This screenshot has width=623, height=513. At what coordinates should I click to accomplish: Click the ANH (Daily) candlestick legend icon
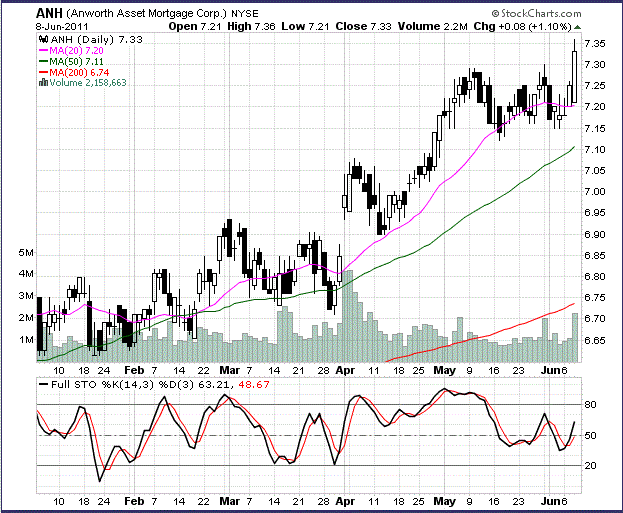pyautogui.click(x=40, y=38)
